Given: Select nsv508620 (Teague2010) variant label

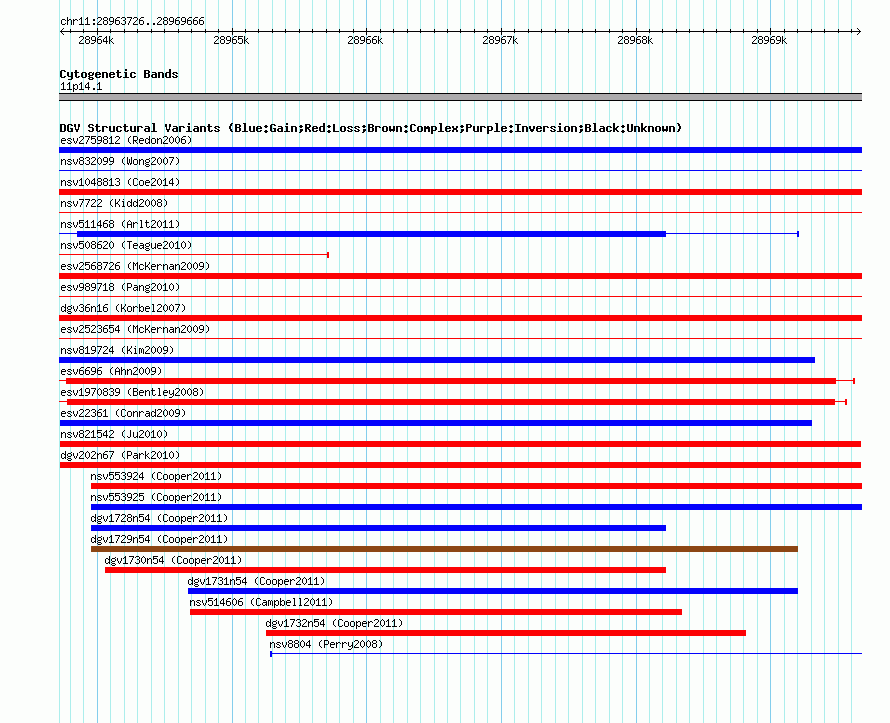Looking at the screenshot, I should point(126,245).
